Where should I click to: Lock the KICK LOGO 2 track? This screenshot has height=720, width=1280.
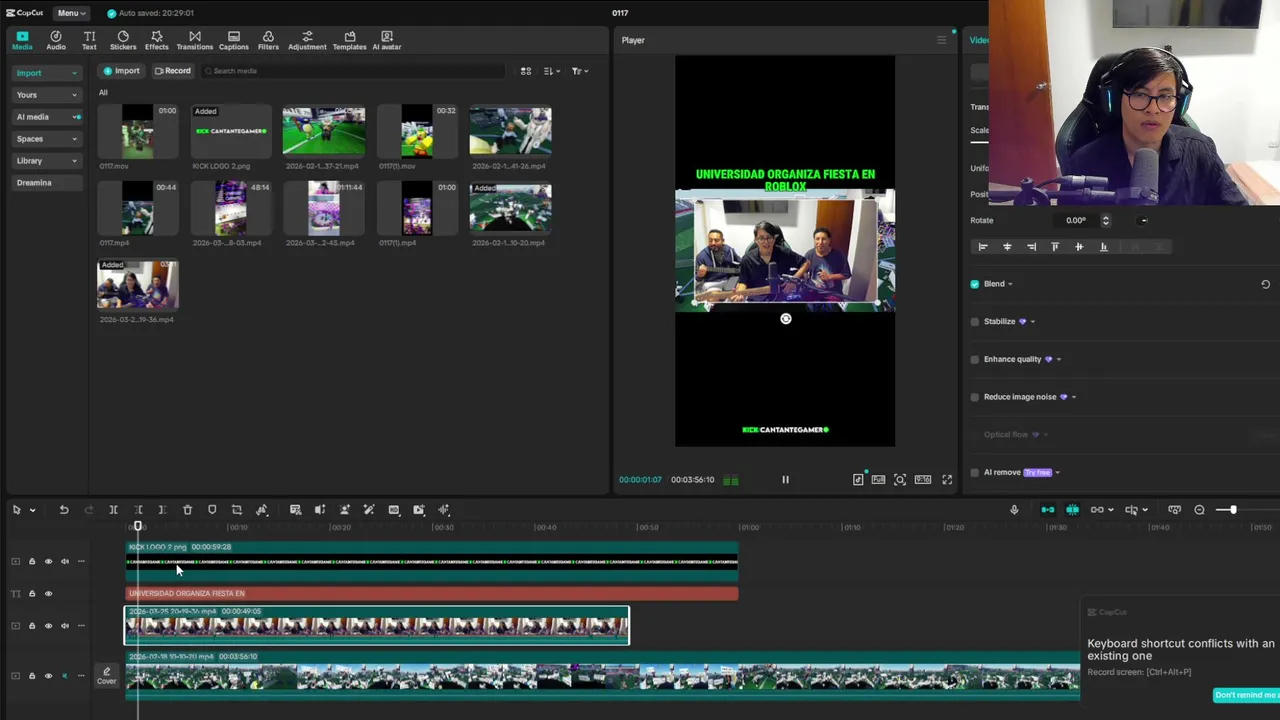tap(32, 562)
